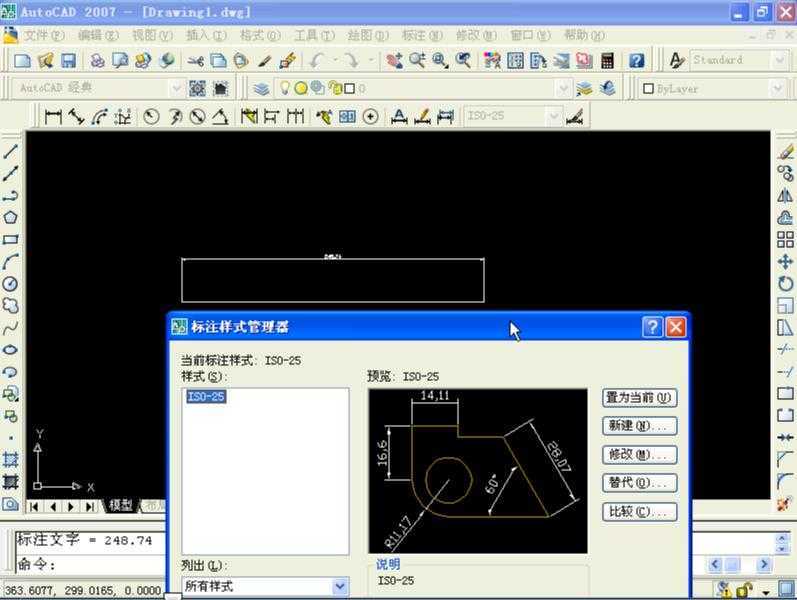
Task: Open the Edit menu
Action: coord(98,35)
